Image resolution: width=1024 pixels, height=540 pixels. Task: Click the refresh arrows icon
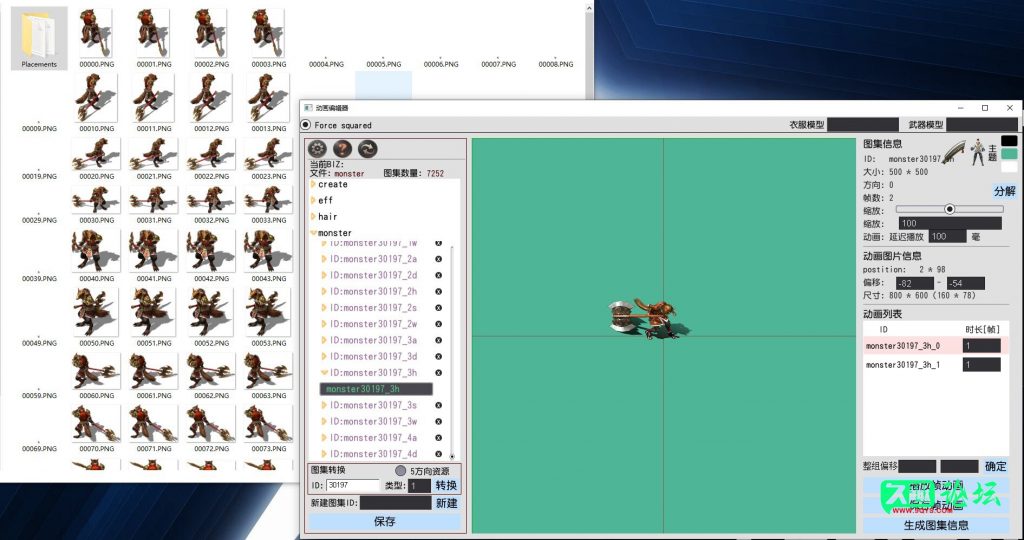368,149
